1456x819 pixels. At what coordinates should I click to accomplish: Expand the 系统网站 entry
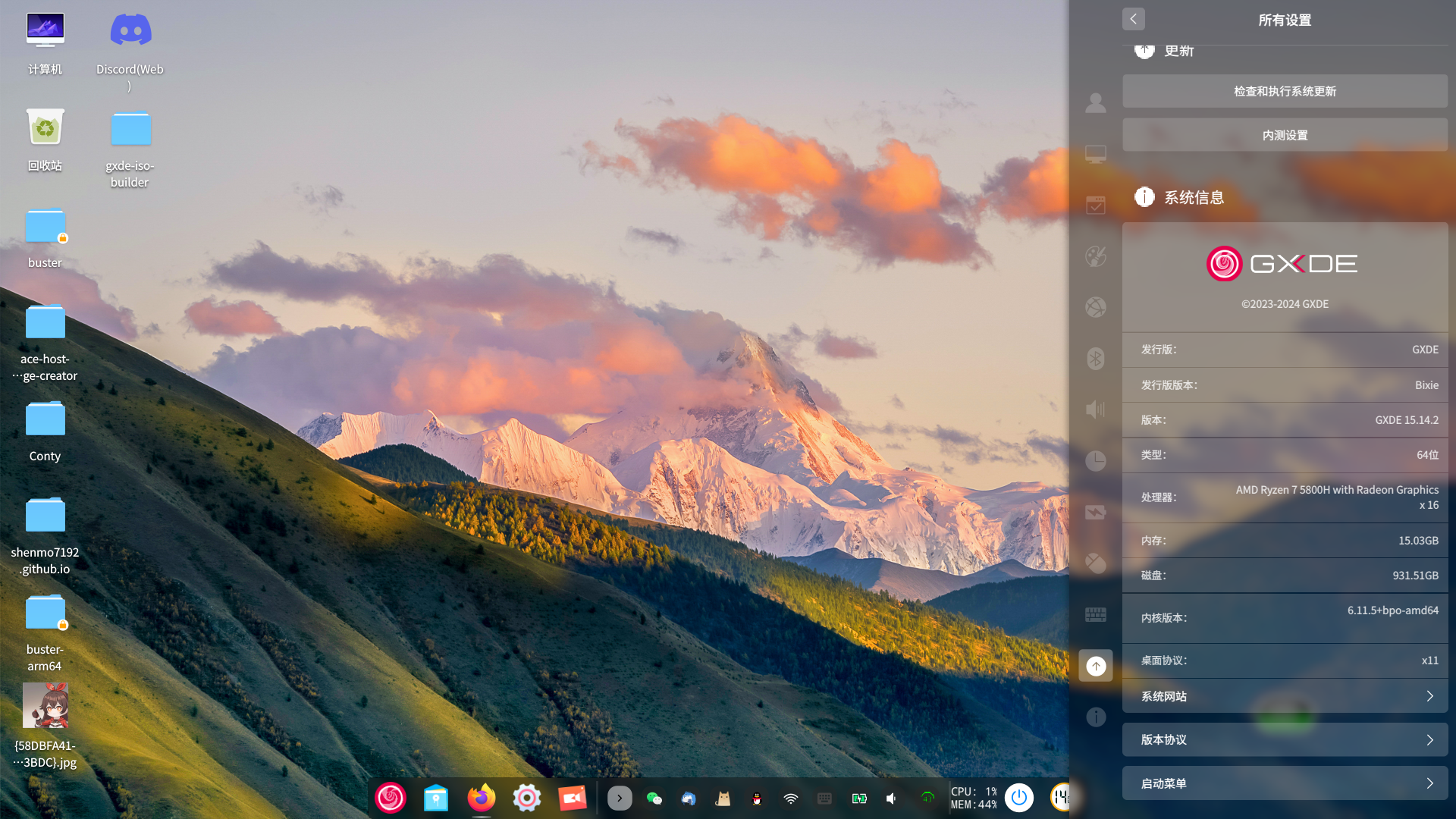click(x=1285, y=696)
